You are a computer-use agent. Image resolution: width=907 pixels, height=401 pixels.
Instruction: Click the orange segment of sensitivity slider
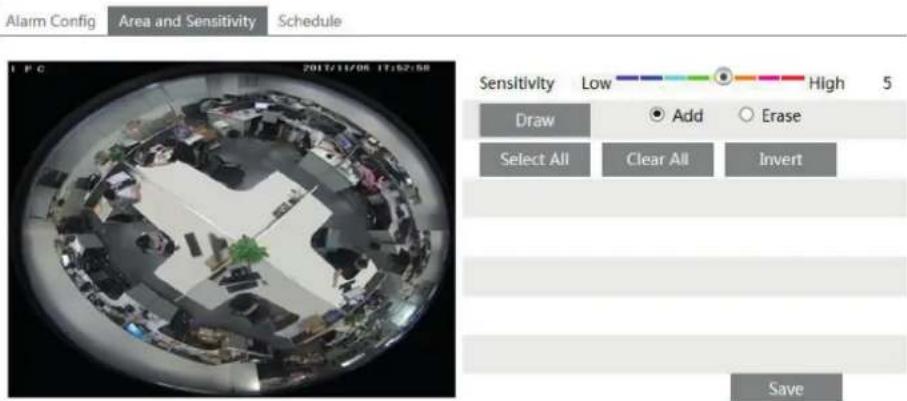[x=746, y=78]
